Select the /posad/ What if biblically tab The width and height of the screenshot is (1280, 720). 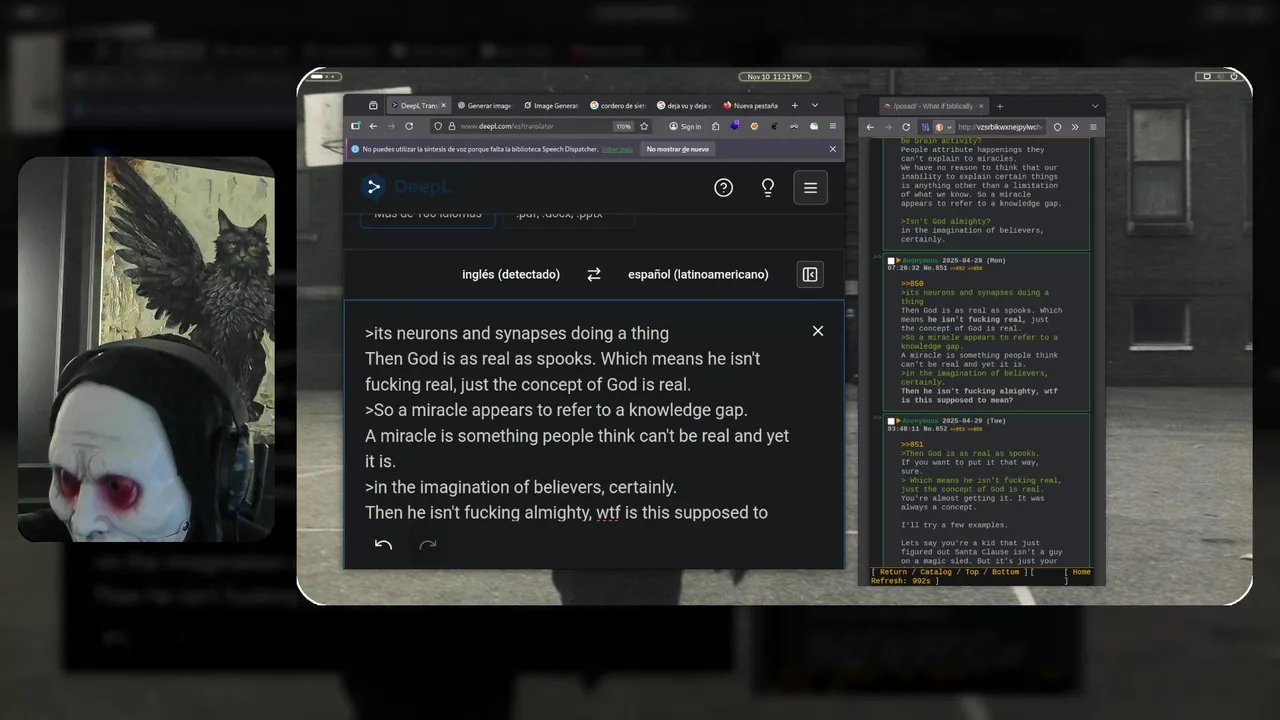[934, 106]
